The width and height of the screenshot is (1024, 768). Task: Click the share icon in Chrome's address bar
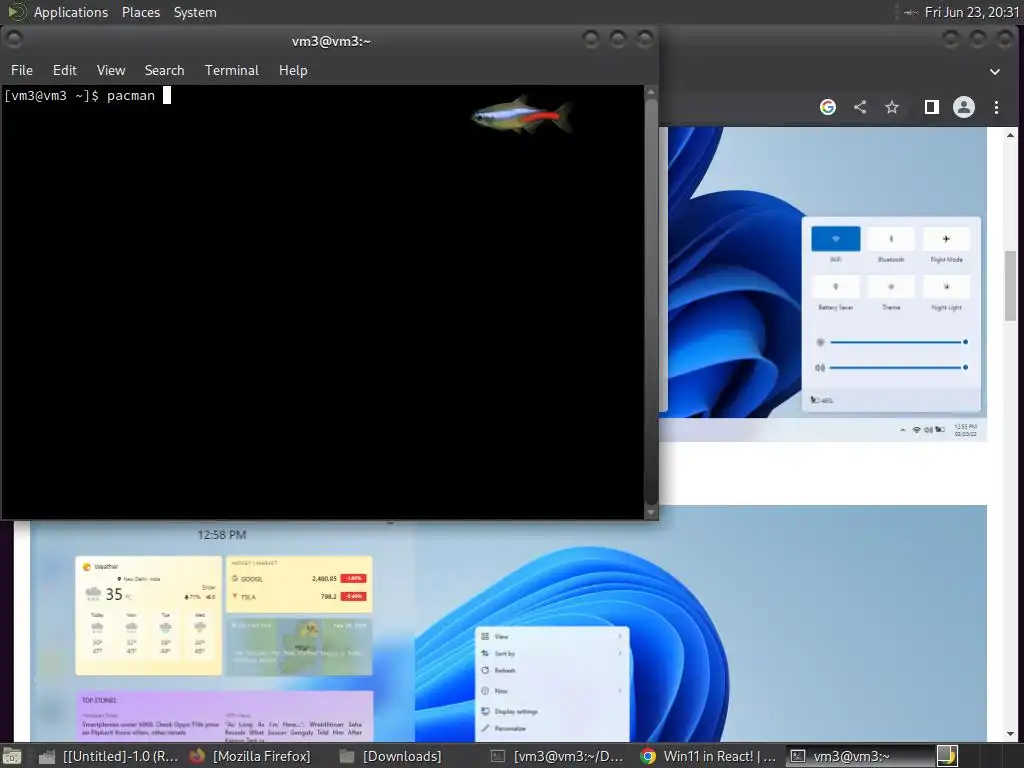tap(860, 107)
